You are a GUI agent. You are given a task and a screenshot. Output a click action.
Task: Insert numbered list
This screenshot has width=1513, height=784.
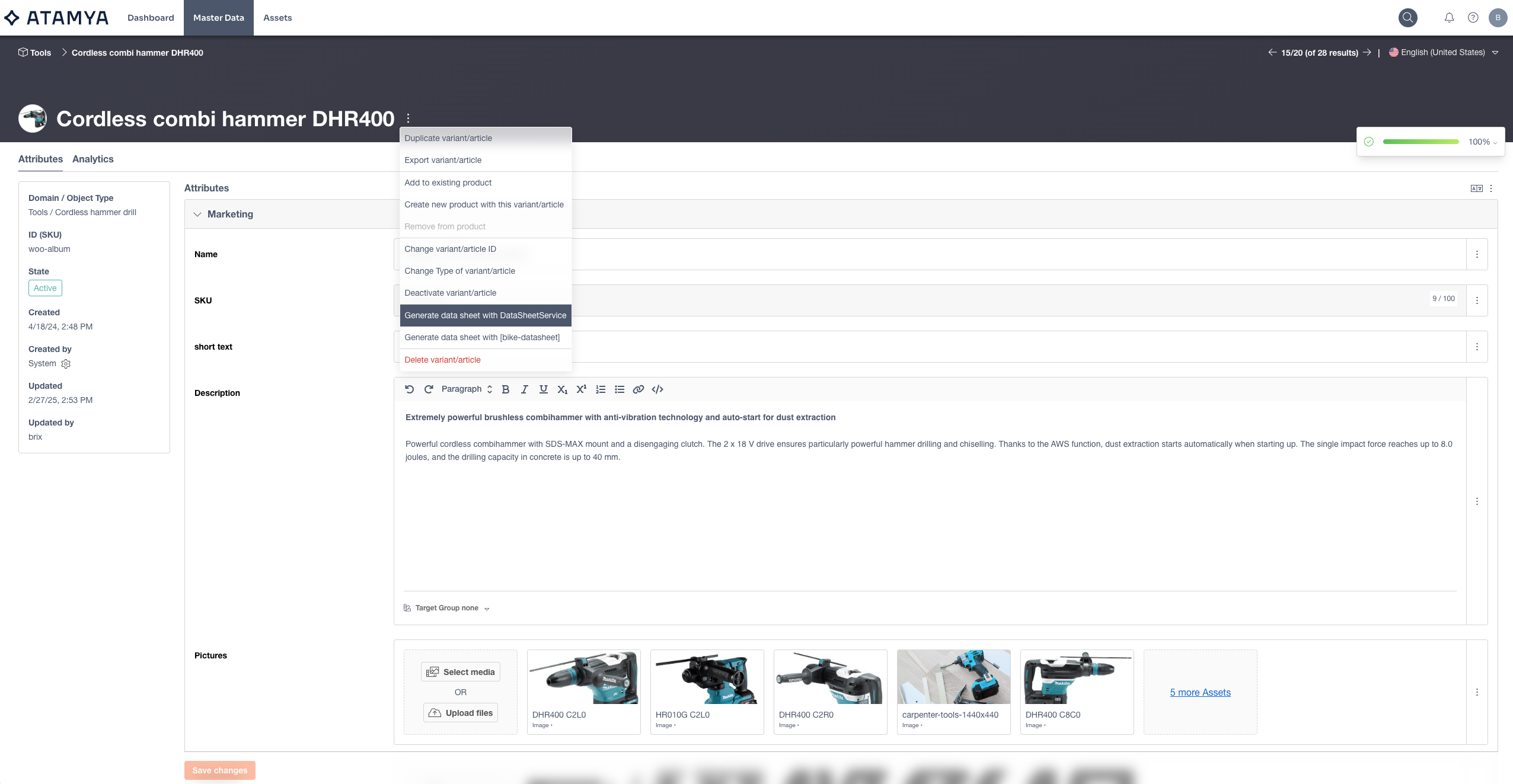click(x=601, y=389)
